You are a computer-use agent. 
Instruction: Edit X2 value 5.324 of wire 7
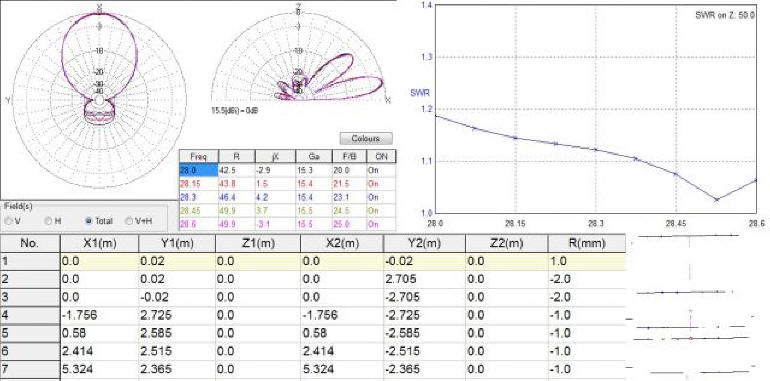tap(341, 369)
